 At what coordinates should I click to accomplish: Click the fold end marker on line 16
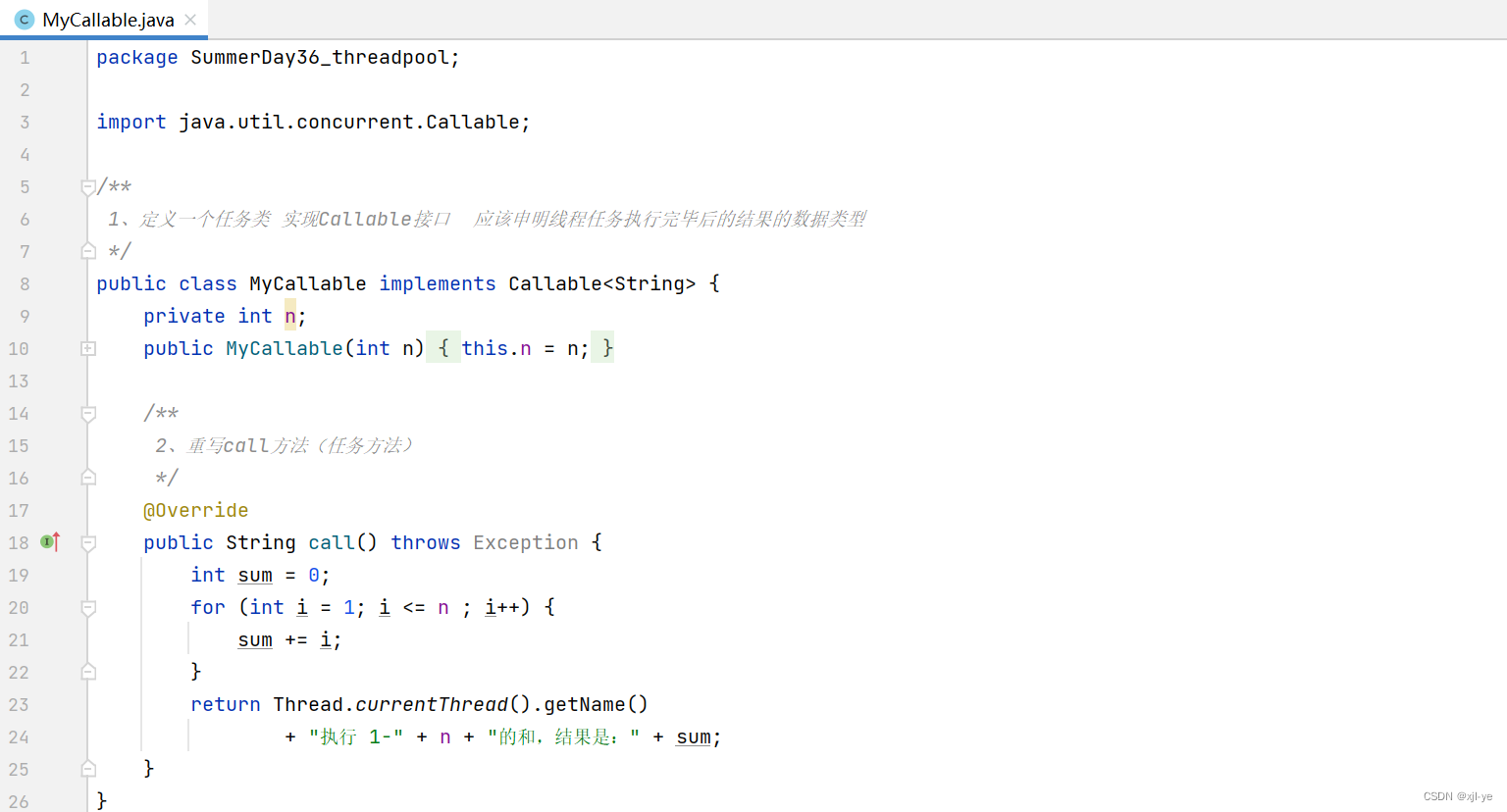[88, 478]
